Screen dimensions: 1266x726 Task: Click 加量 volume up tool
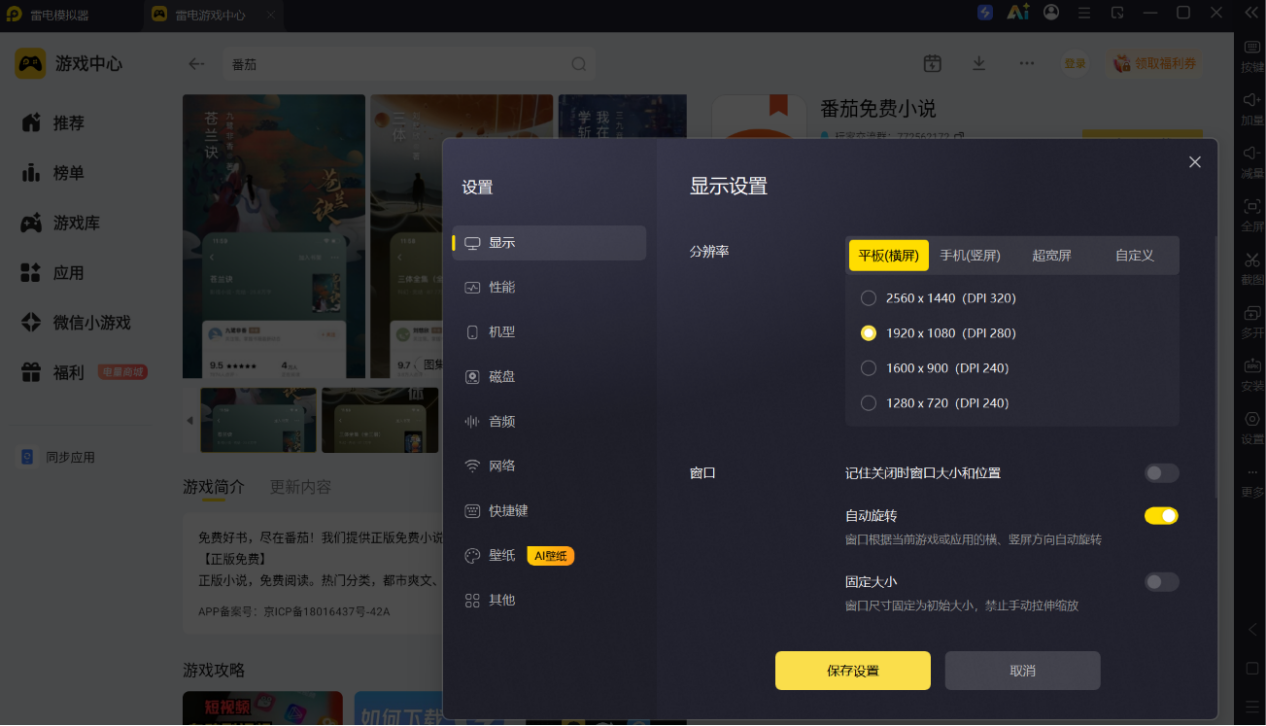pos(1252,109)
